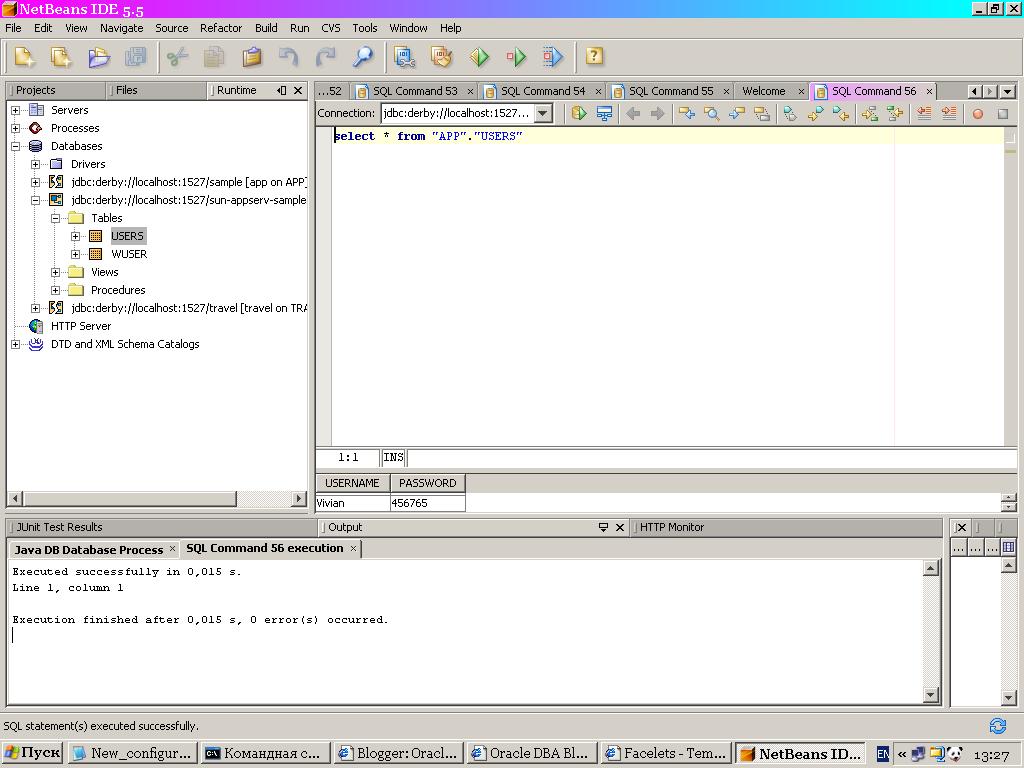
Task: Expand the Servers node
Action: coord(16,110)
